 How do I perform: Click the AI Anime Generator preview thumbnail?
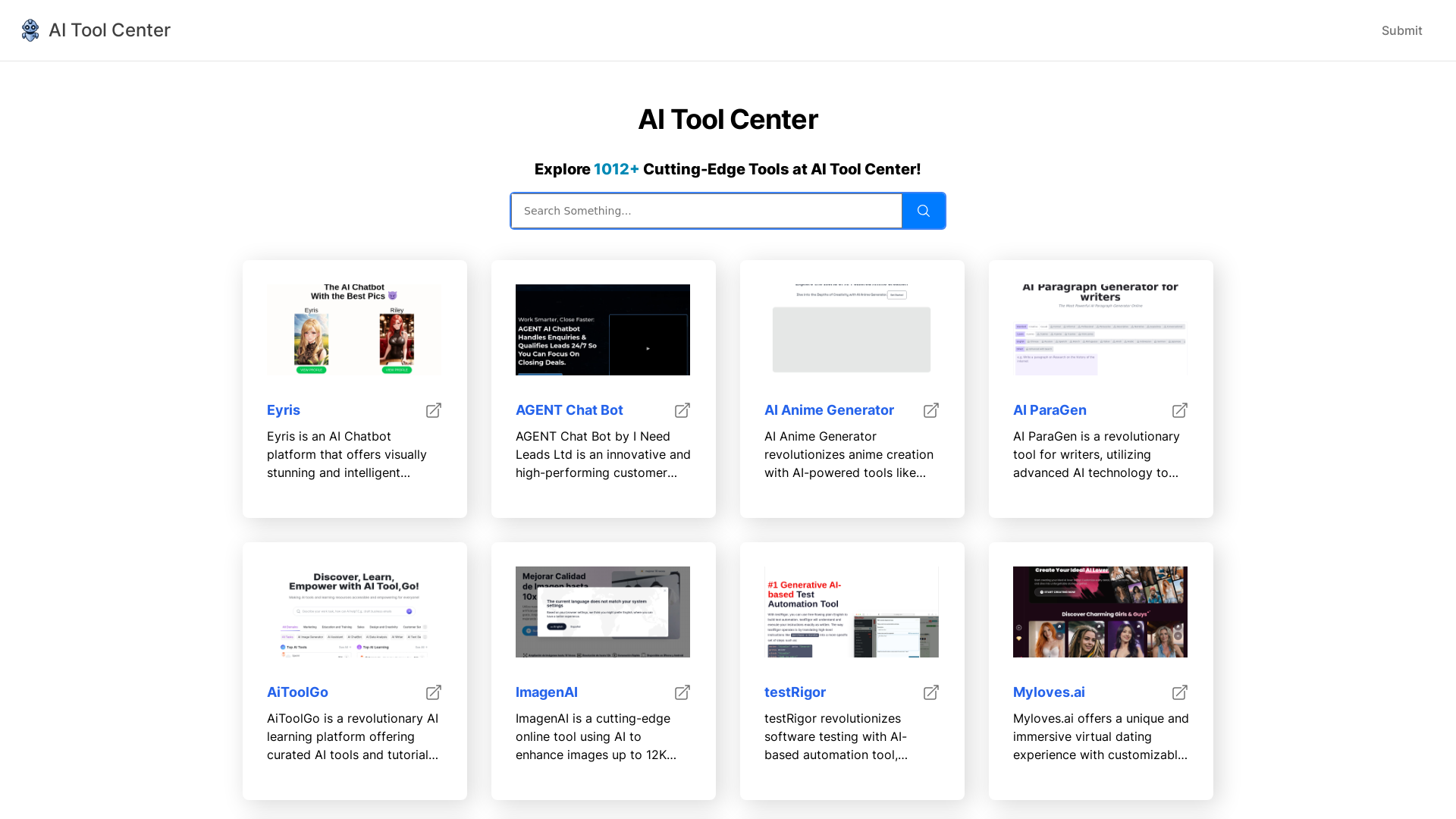(852, 330)
